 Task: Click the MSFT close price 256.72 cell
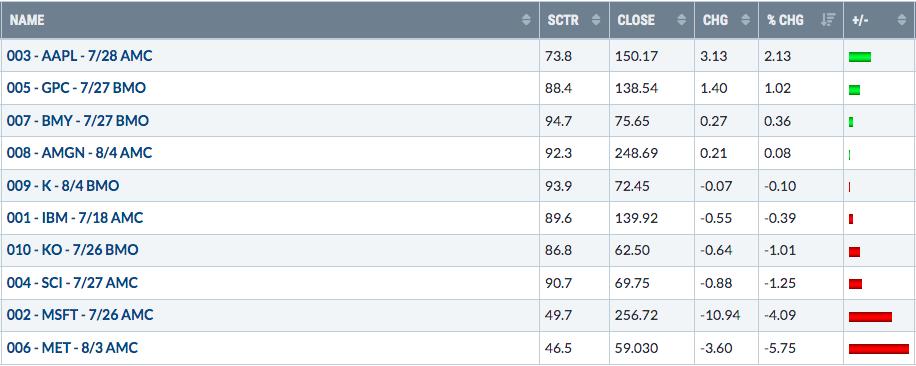coord(651,315)
